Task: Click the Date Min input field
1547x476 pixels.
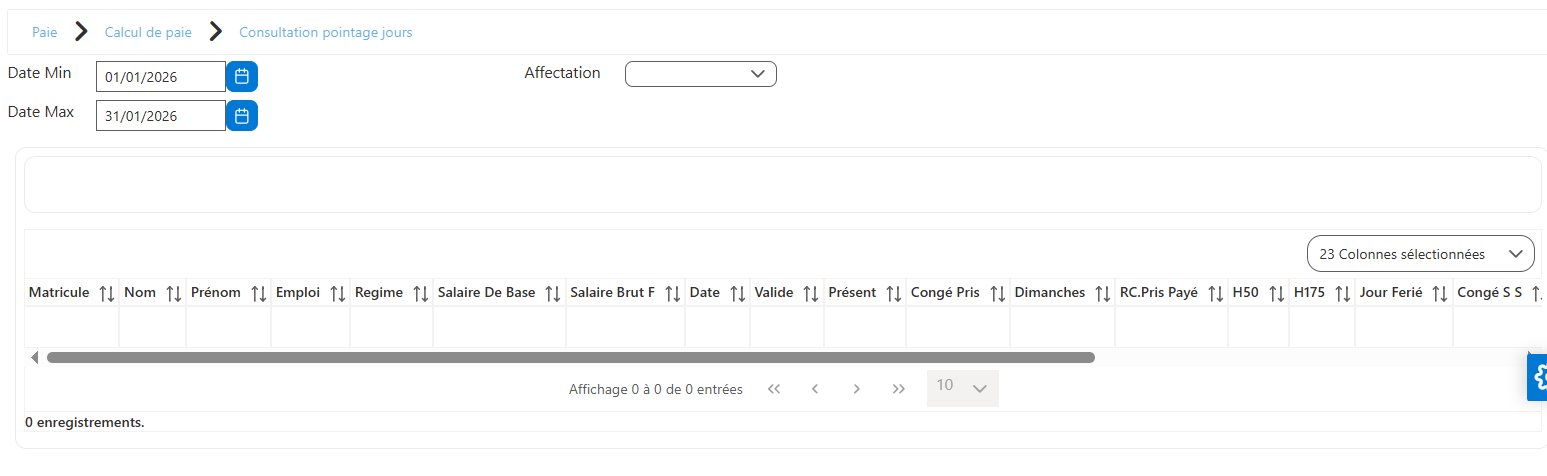Action: pyautogui.click(x=161, y=76)
